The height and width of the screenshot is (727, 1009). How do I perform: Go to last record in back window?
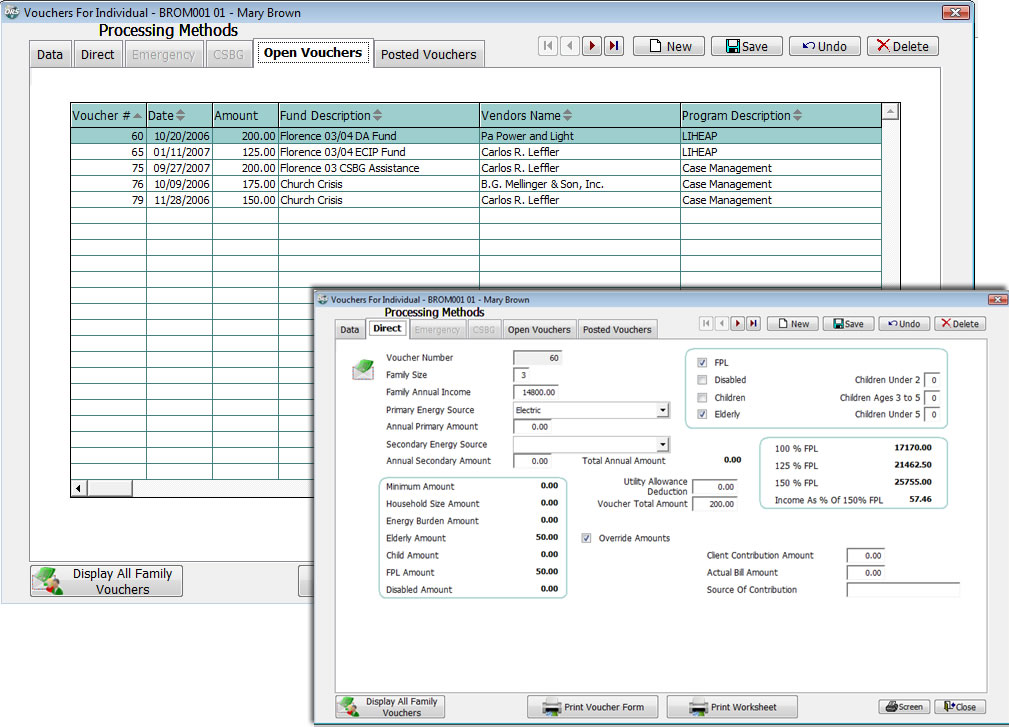pos(614,46)
